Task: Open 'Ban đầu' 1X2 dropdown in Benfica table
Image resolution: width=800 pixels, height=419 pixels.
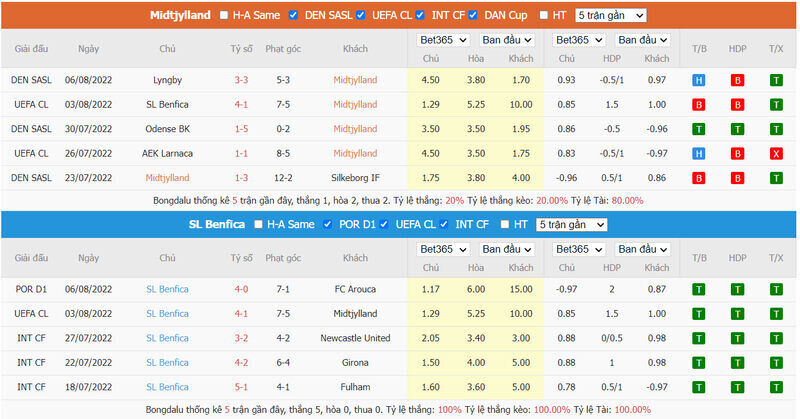Action: coord(507,249)
